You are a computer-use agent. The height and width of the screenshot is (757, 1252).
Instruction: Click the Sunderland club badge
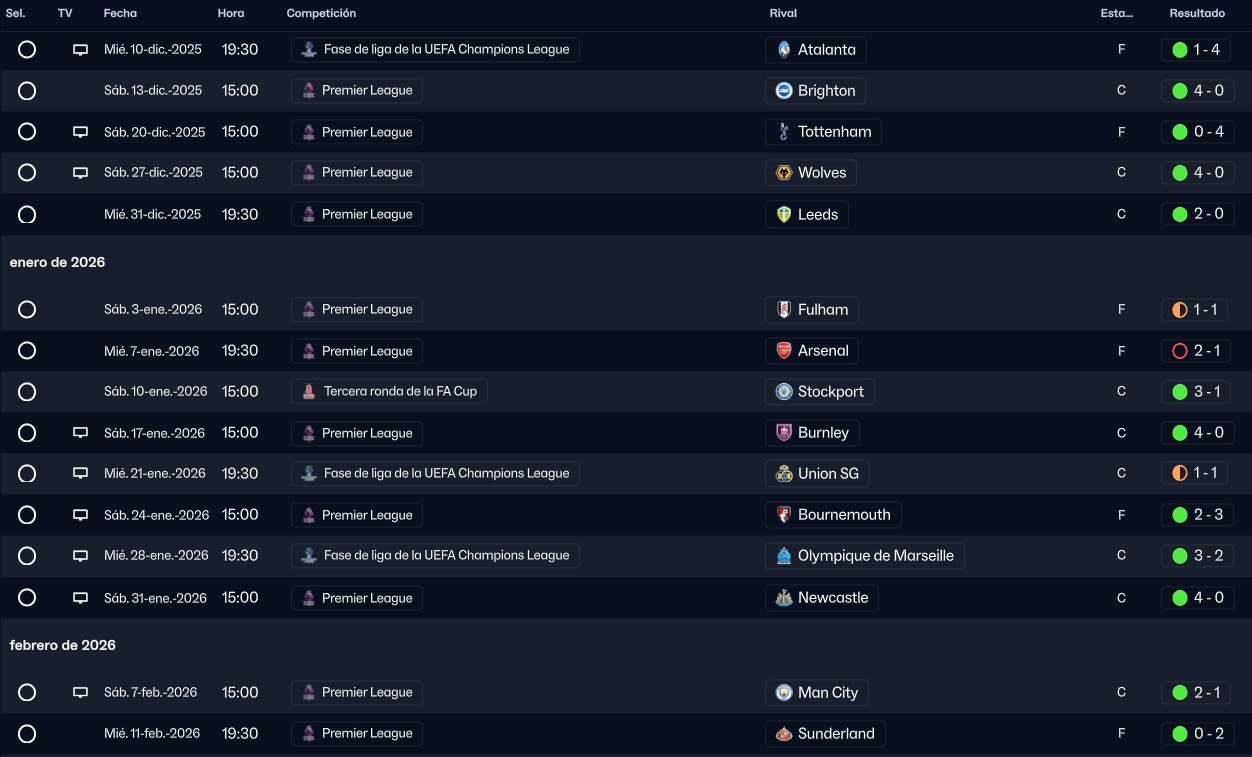(784, 734)
